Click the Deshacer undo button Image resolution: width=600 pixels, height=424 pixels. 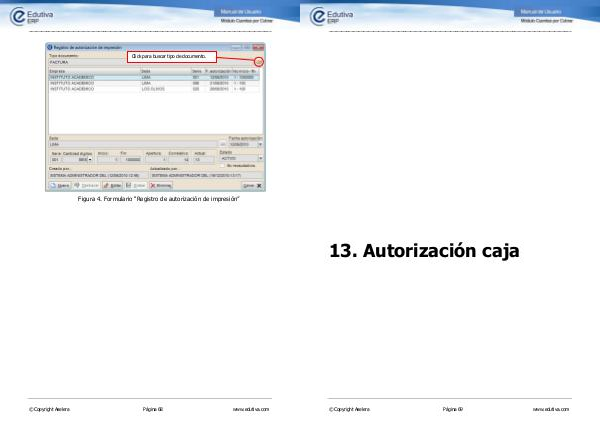86,186
